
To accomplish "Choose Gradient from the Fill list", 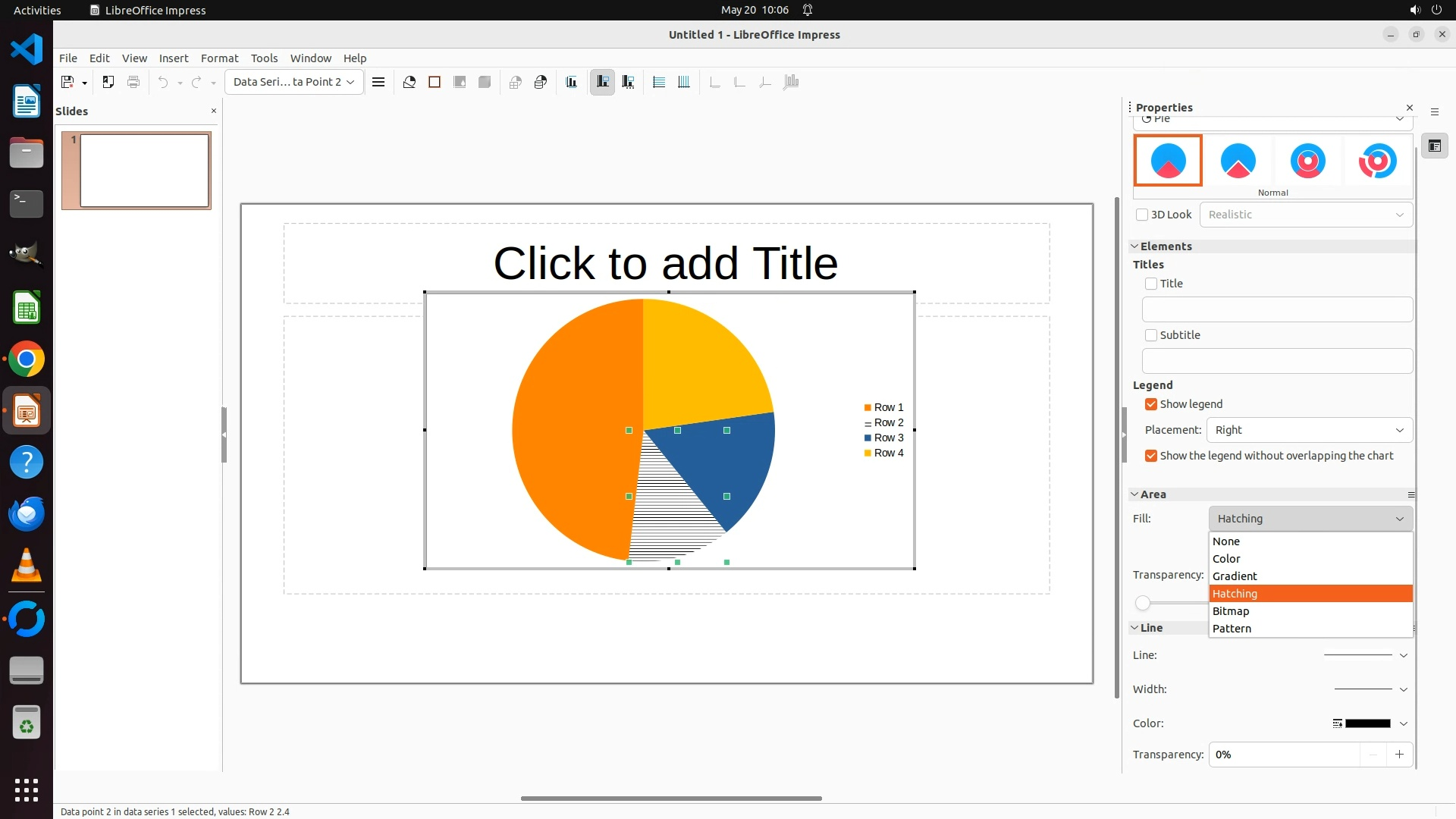I will pyautogui.click(x=1235, y=576).
